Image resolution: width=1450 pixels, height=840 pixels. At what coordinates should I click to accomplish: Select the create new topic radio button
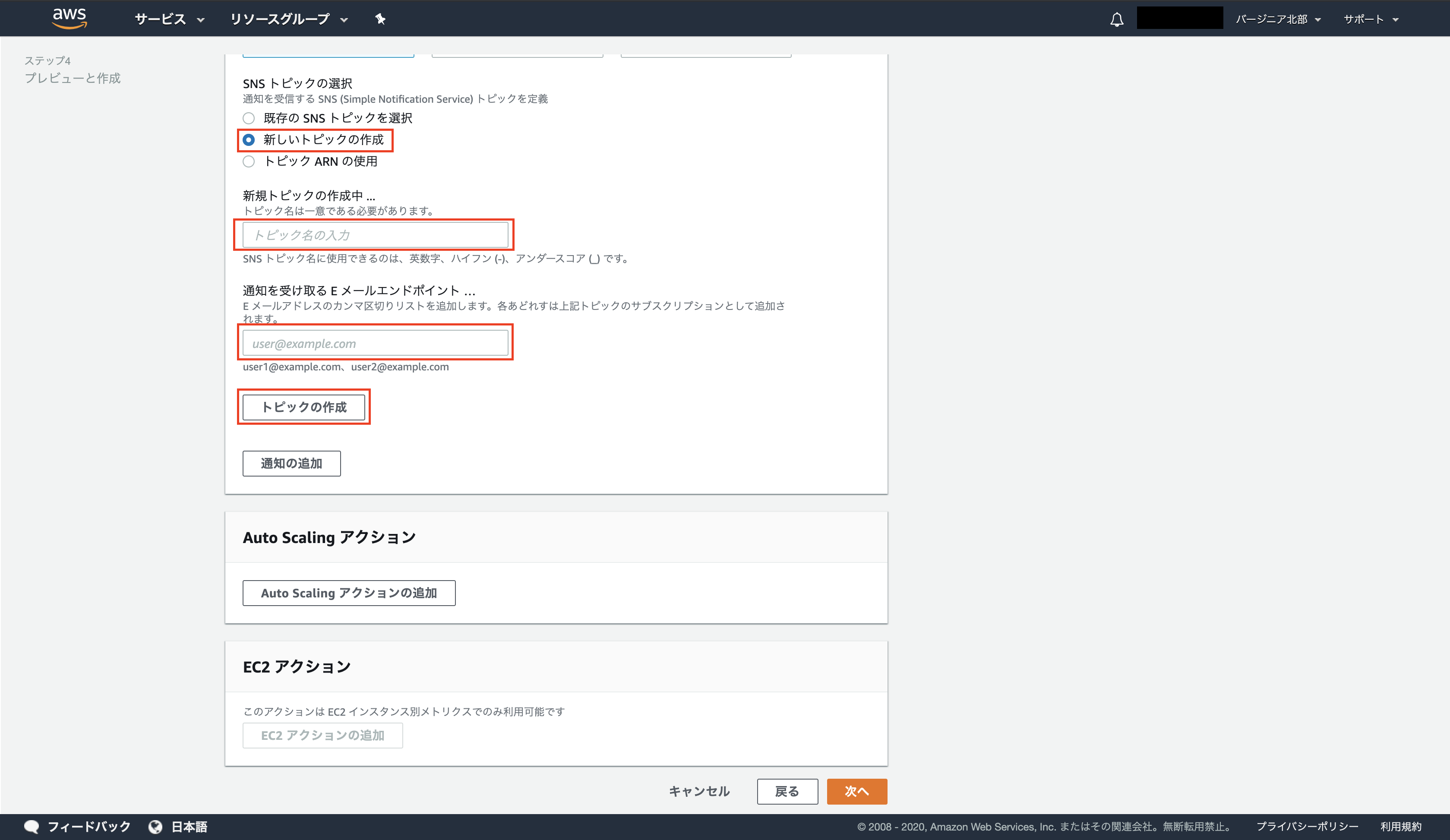click(x=249, y=140)
